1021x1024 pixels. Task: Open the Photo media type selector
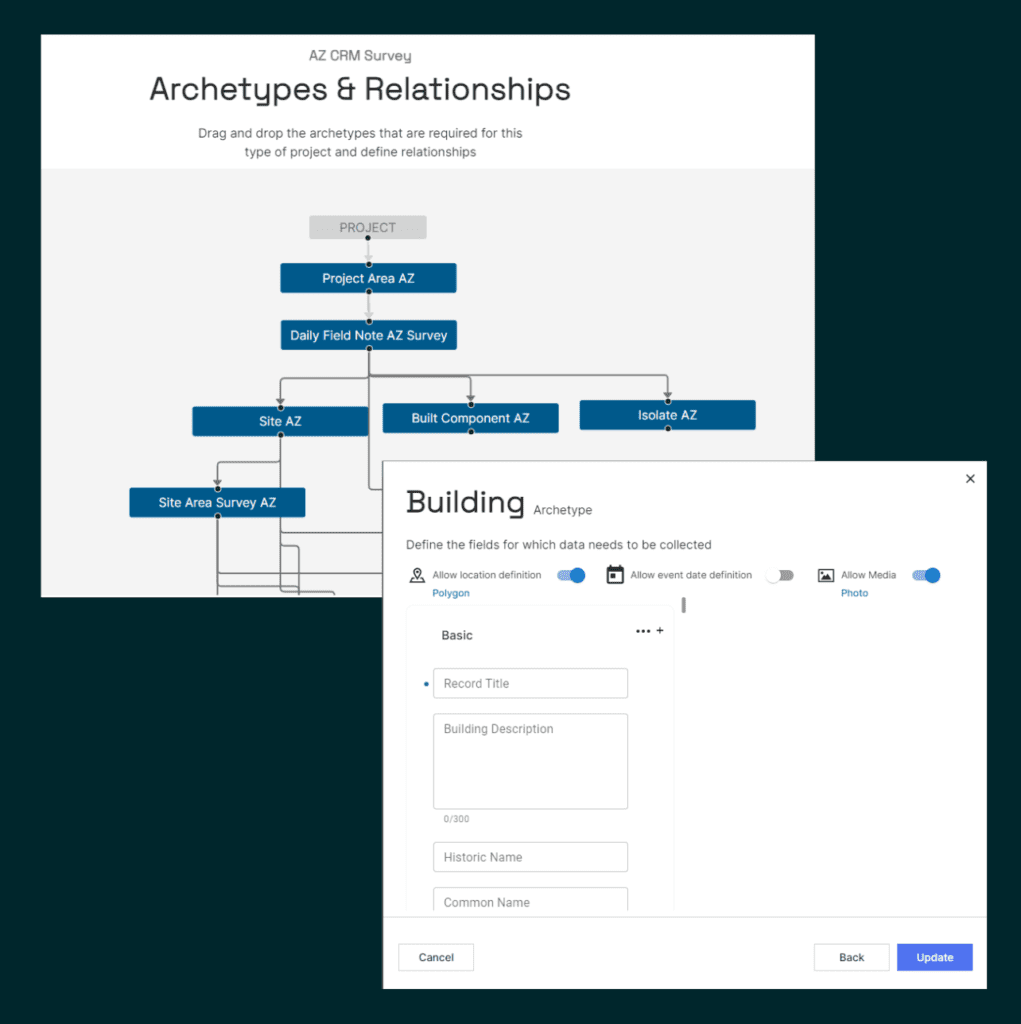click(854, 593)
